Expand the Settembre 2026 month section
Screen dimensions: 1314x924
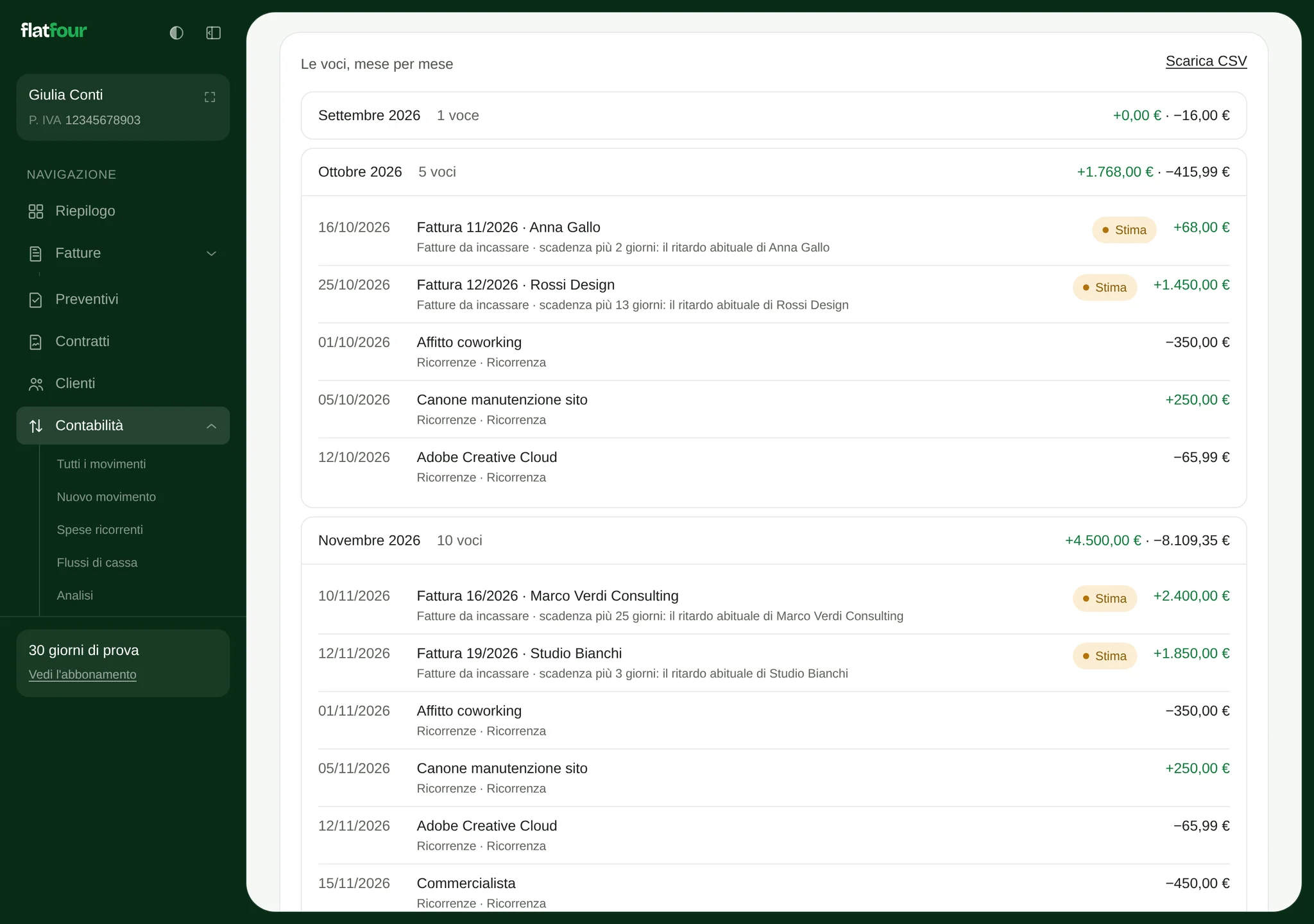(774, 116)
